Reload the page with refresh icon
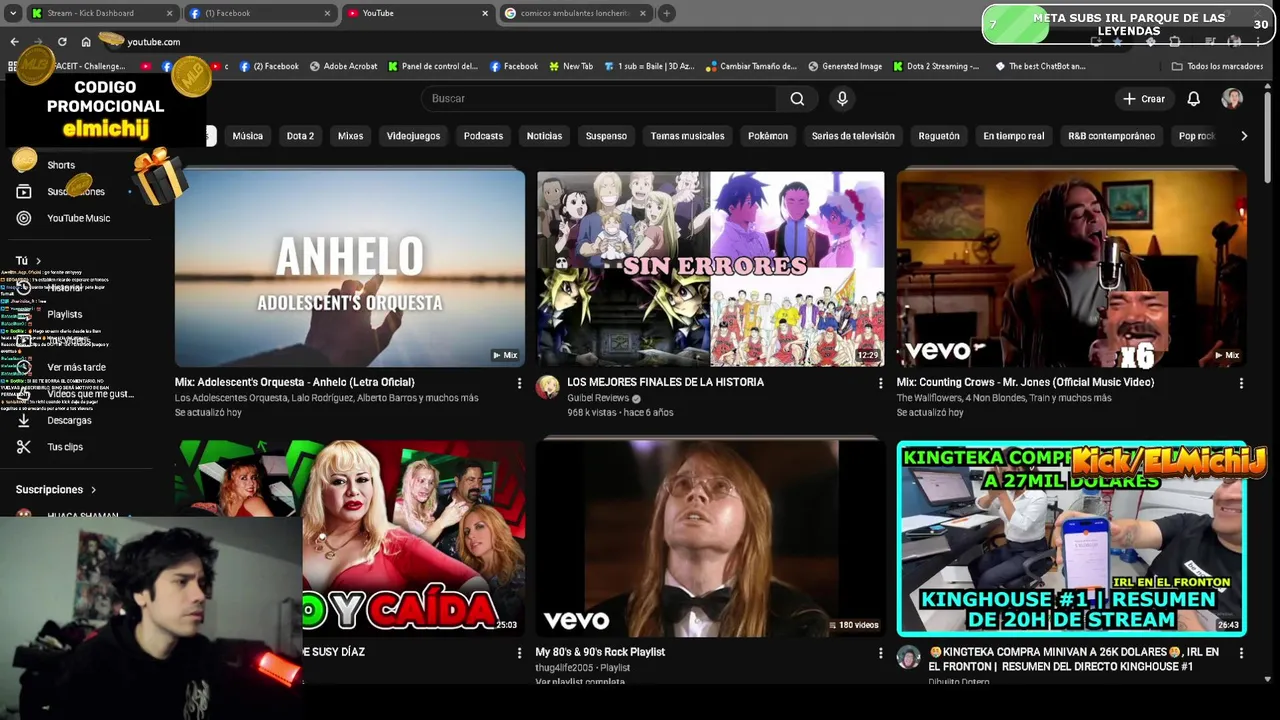The image size is (1280, 720). pyautogui.click(x=62, y=42)
